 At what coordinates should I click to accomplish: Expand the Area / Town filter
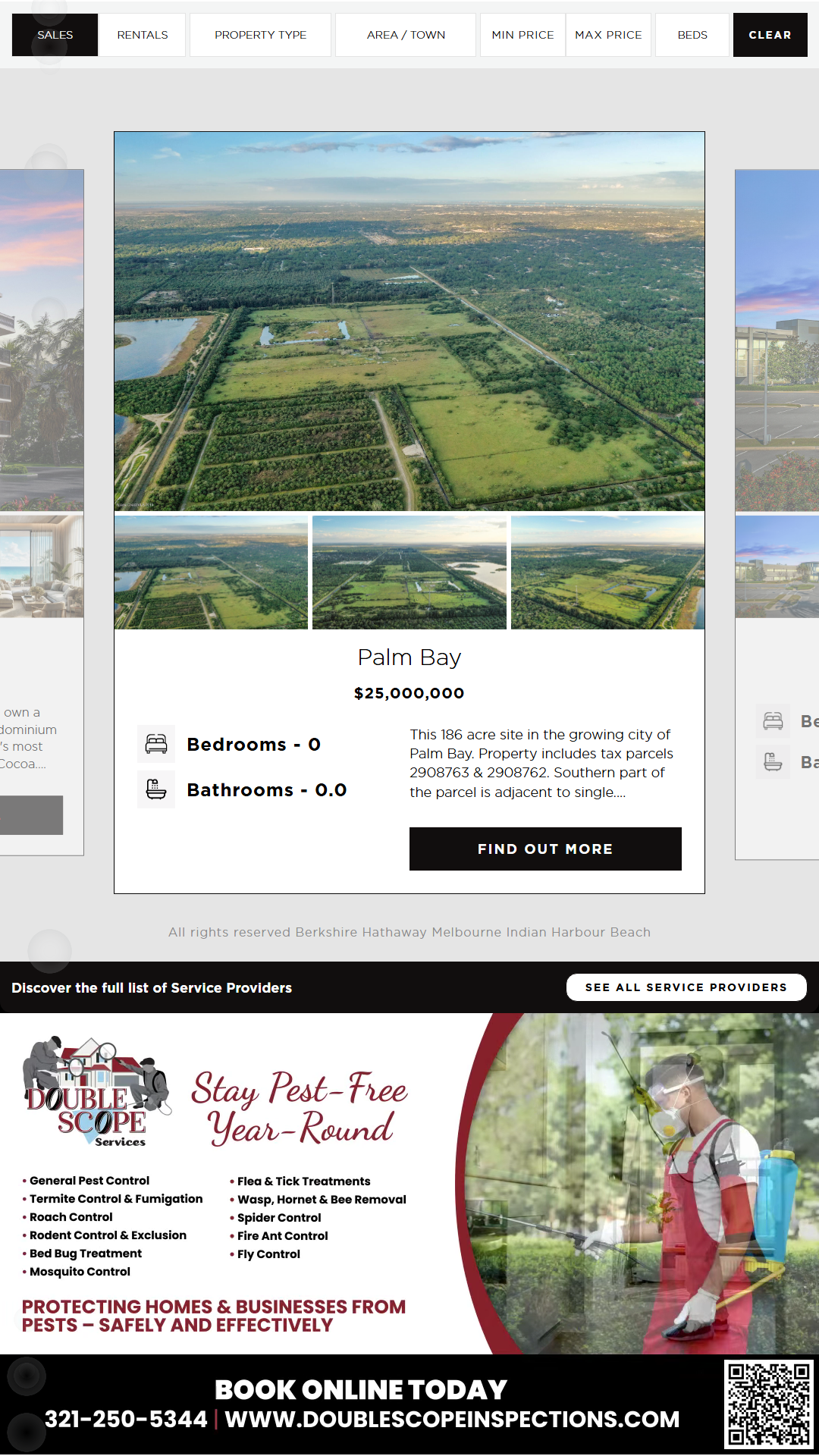[x=406, y=35]
